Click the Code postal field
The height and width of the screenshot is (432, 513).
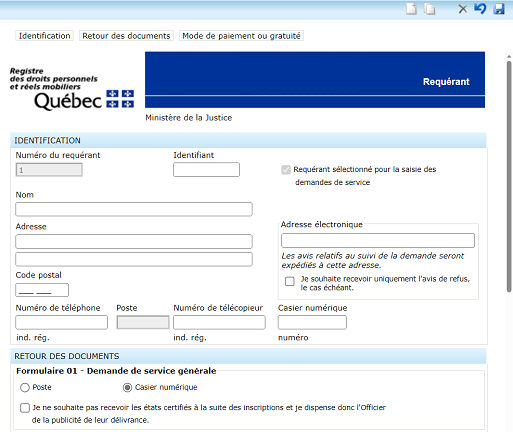click(x=42, y=290)
